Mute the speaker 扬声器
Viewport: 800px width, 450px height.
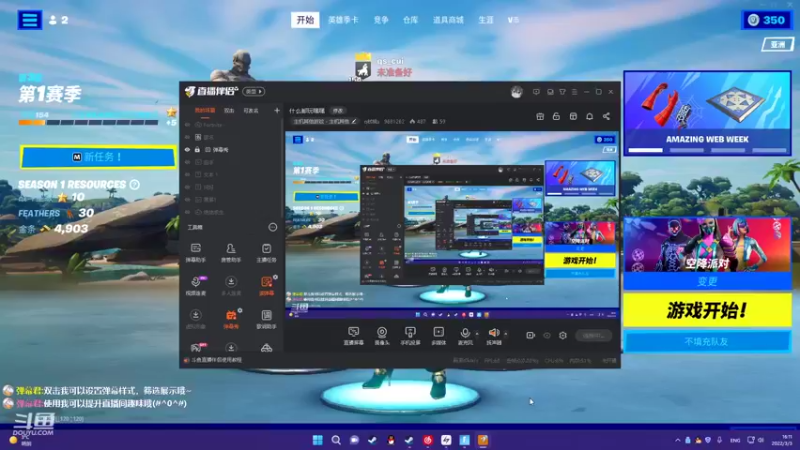tap(493, 336)
